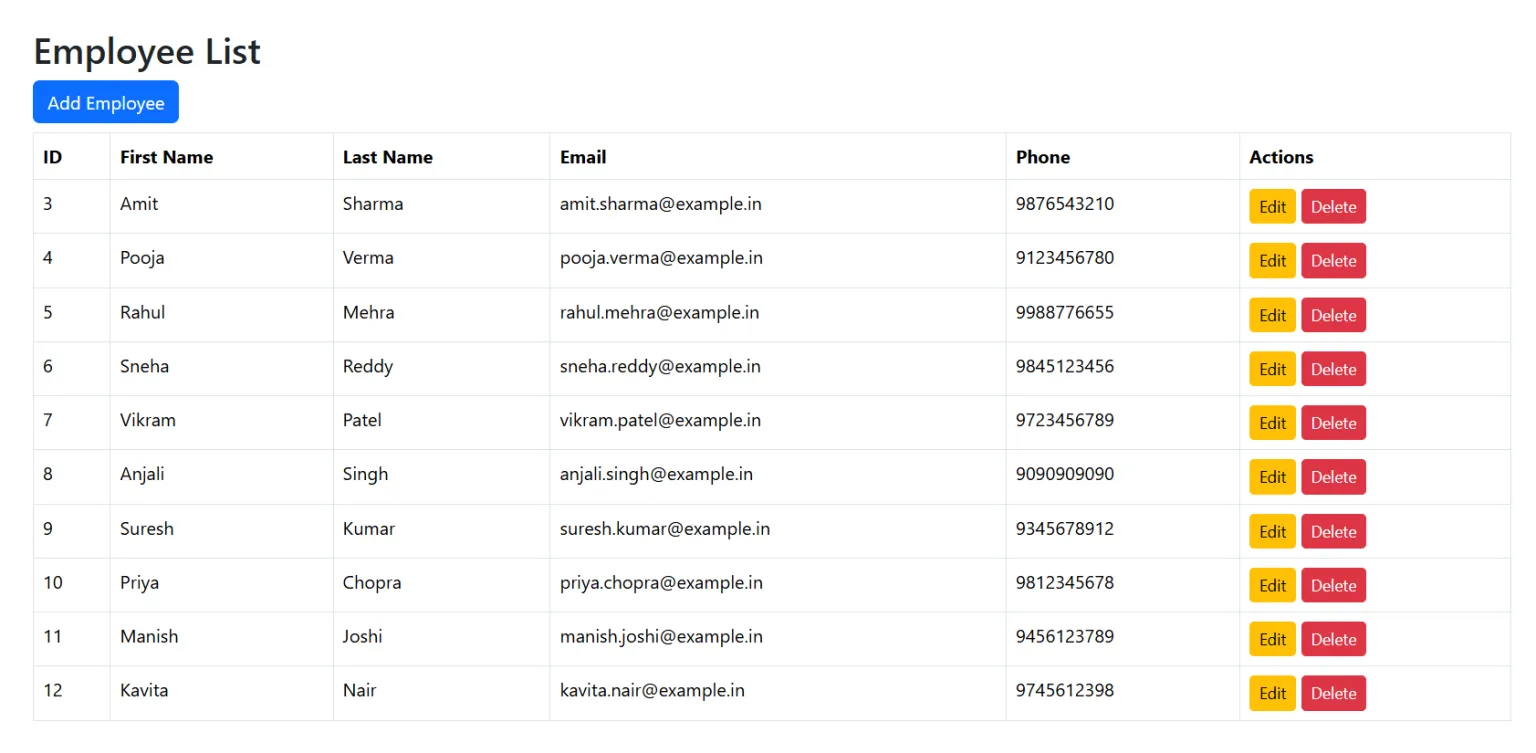The image size is (1536, 753).
Task: Click the Phone column header
Action: tap(1043, 157)
